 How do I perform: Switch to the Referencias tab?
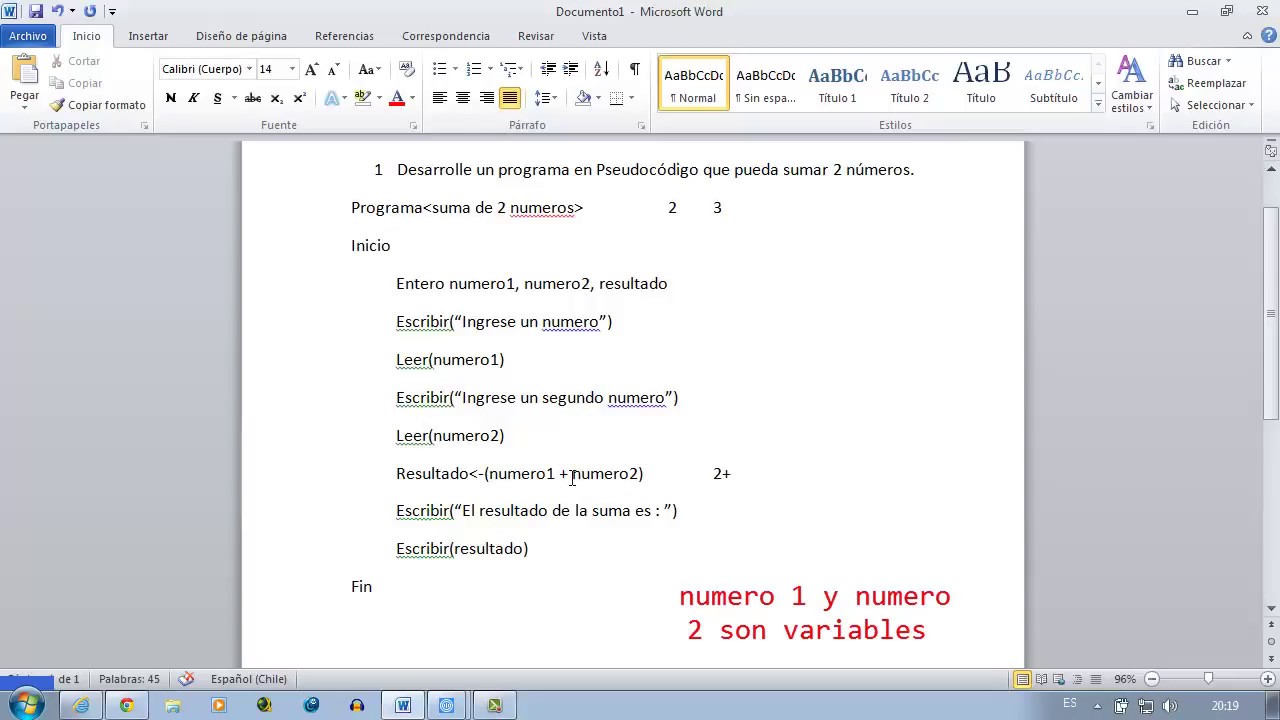point(344,36)
